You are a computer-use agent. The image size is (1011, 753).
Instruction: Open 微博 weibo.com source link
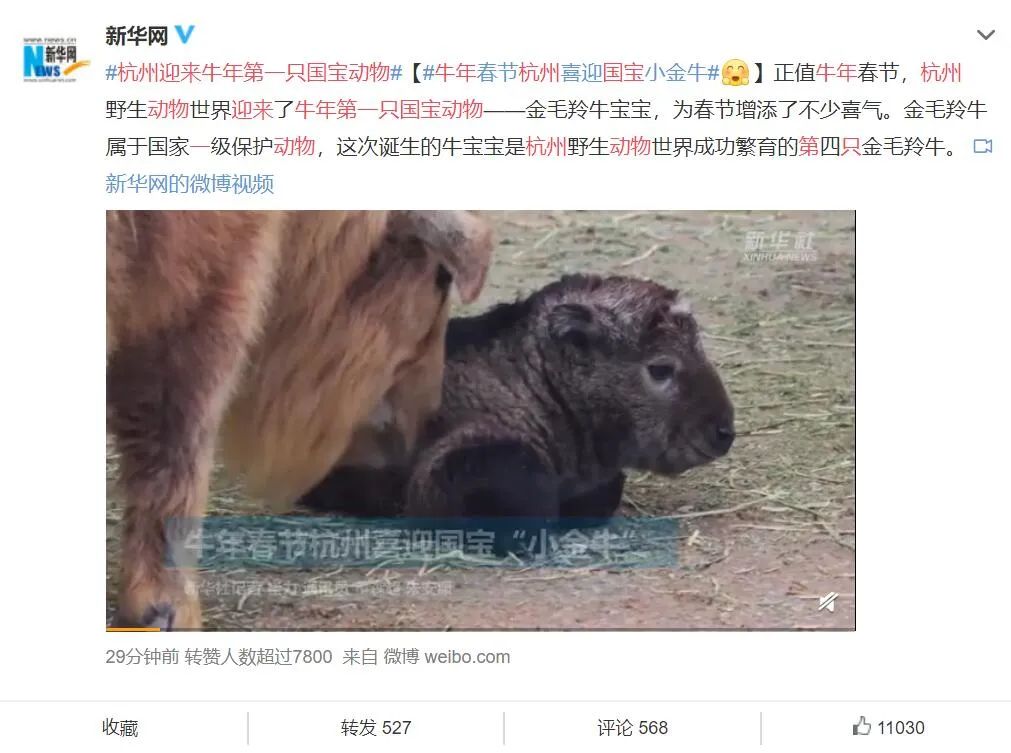(446, 657)
